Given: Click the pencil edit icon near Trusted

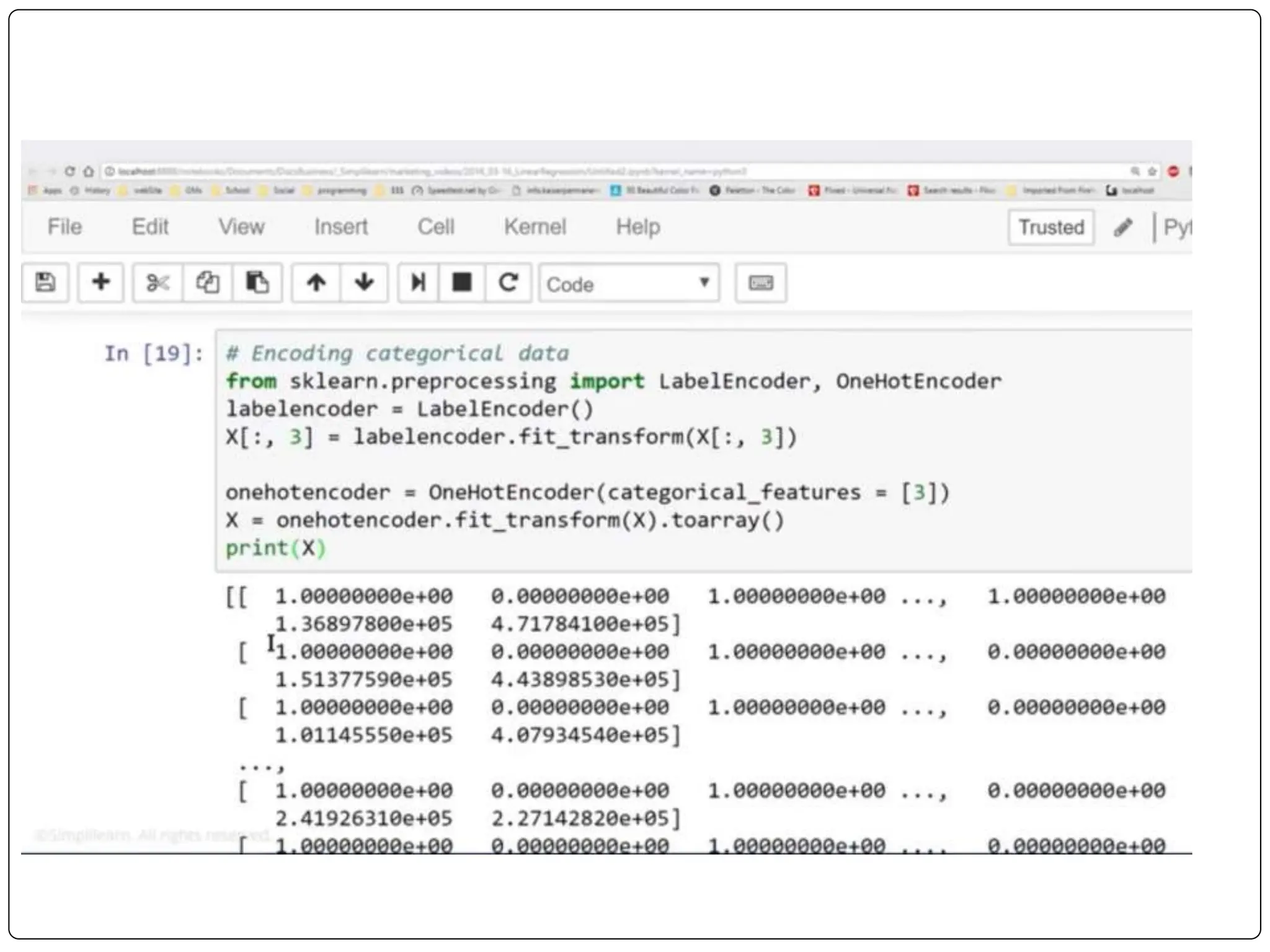Looking at the screenshot, I should (1123, 227).
